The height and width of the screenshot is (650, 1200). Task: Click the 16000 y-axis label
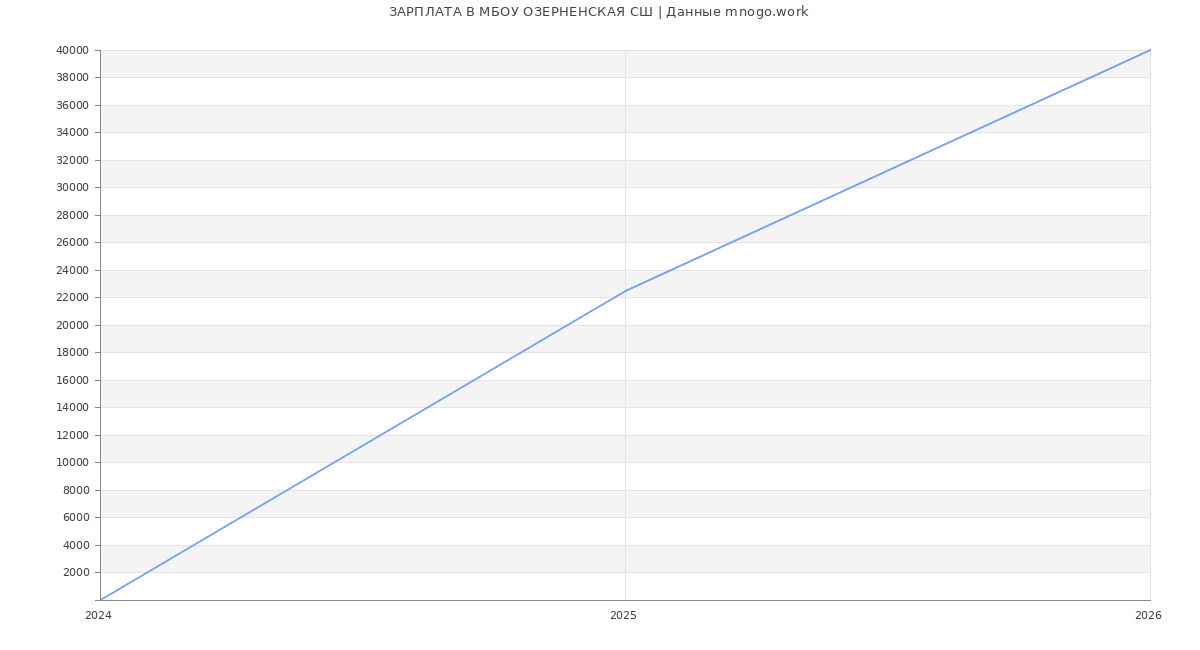[72, 380]
